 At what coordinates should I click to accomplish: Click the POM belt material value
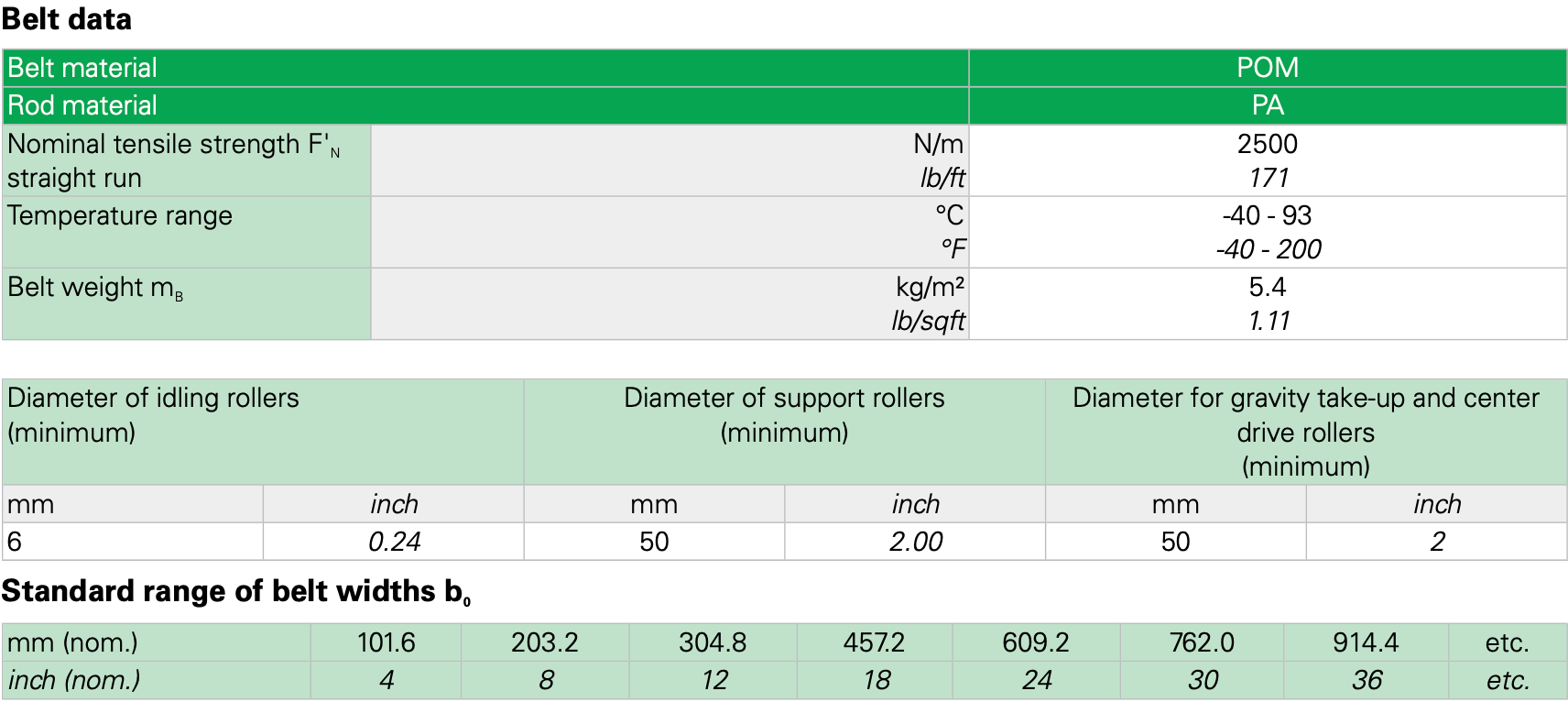tap(1267, 68)
